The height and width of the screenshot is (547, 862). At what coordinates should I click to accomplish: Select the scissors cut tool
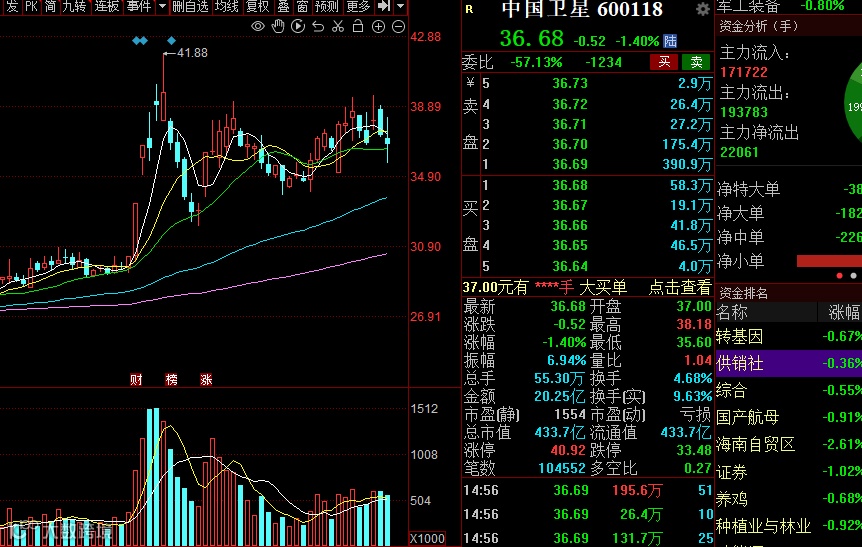tap(338, 26)
